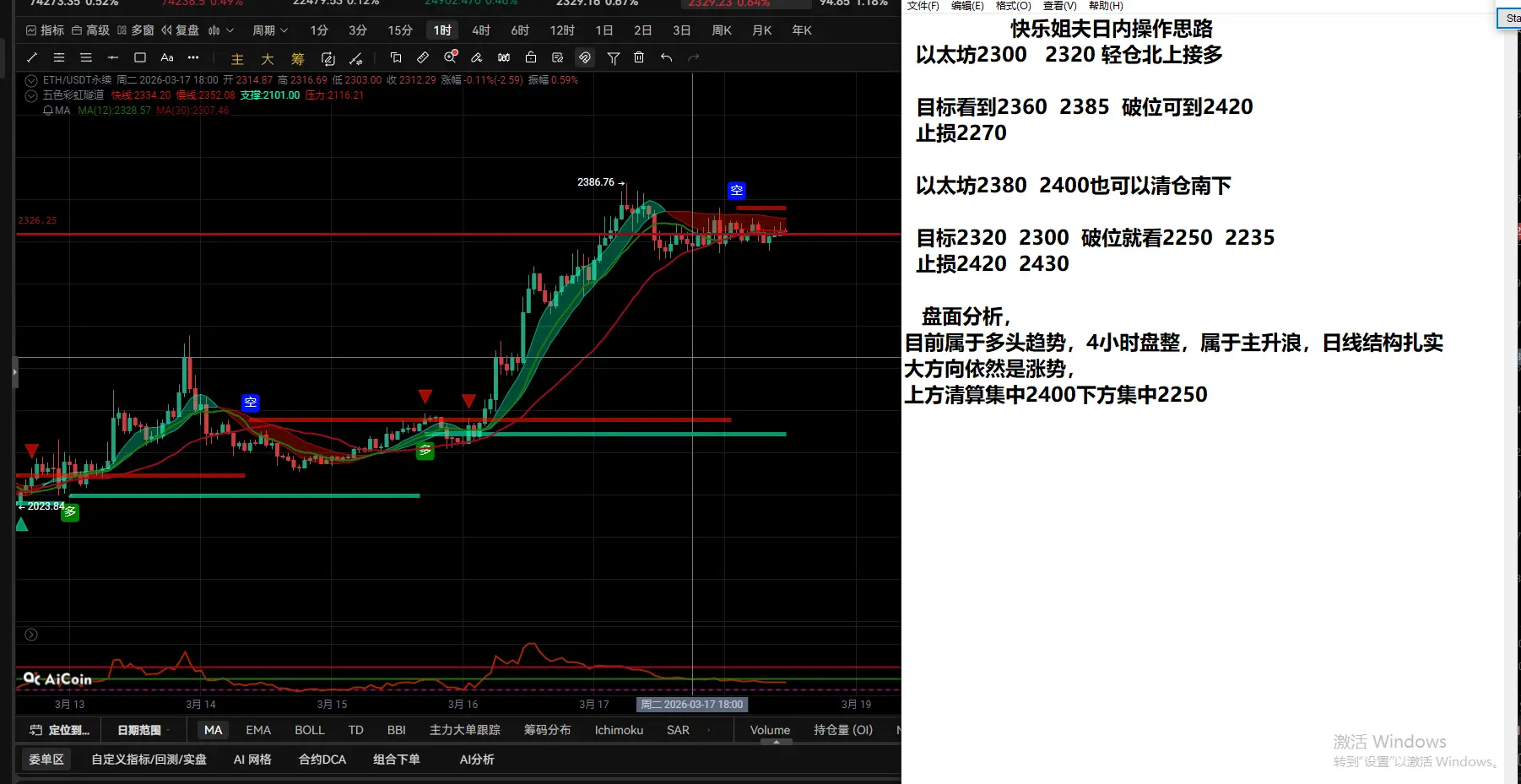
Task: Click the 筹 chip distribution shortcut
Action: 298,58
